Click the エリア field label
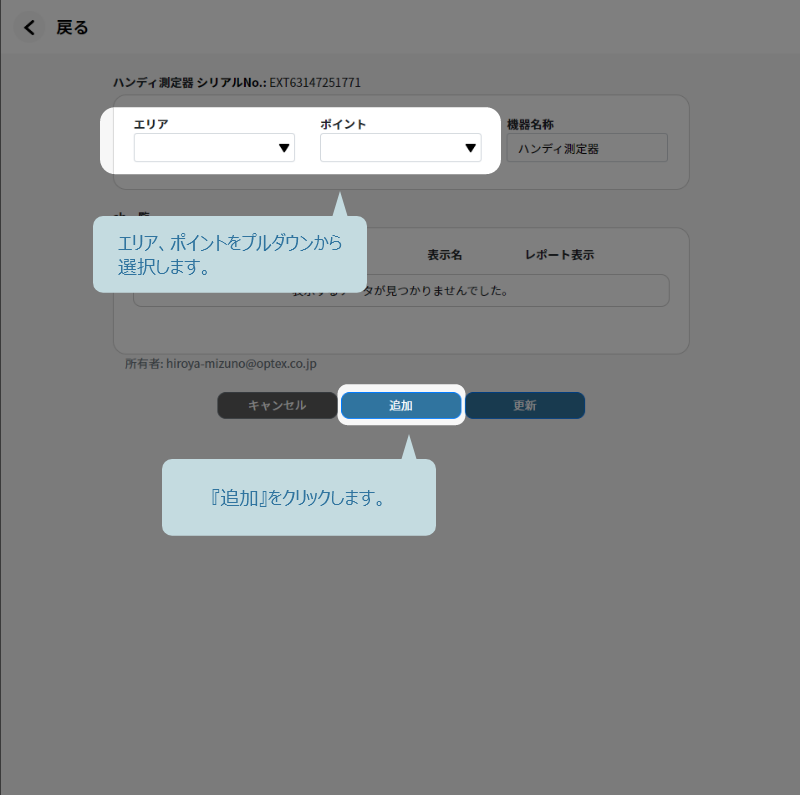 151,124
